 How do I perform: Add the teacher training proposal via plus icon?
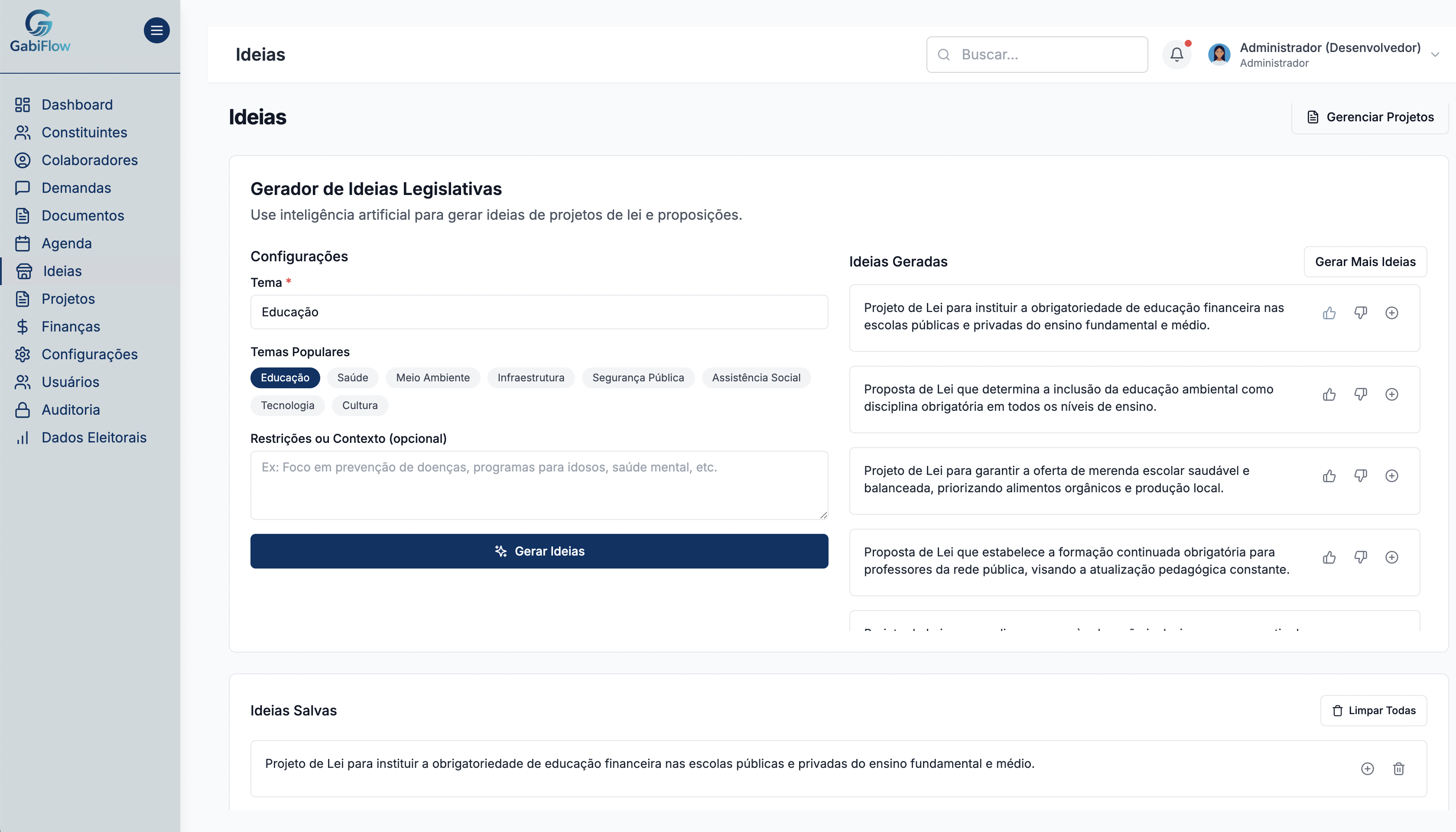[1392, 557]
